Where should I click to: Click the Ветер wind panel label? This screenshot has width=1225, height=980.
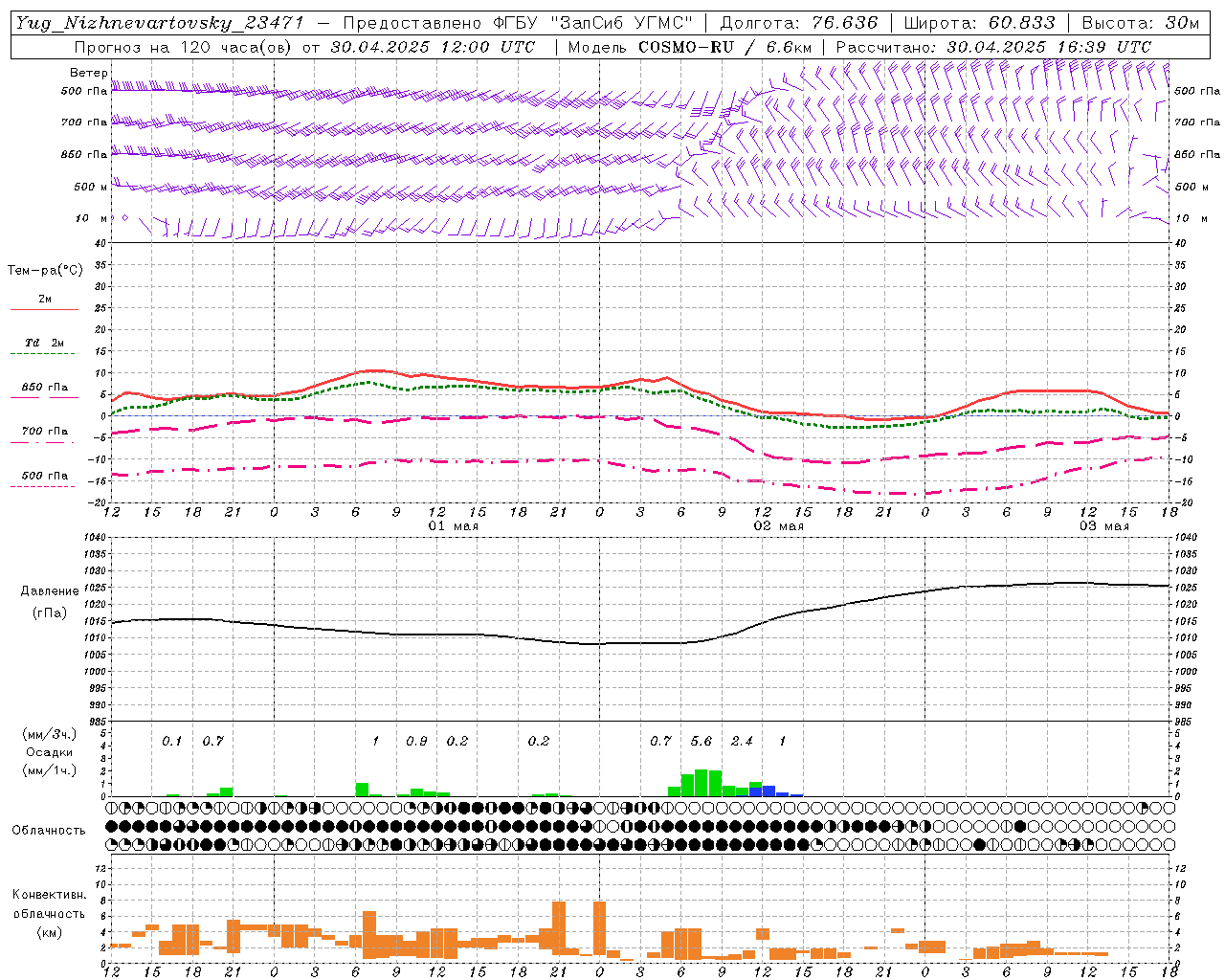(x=88, y=73)
